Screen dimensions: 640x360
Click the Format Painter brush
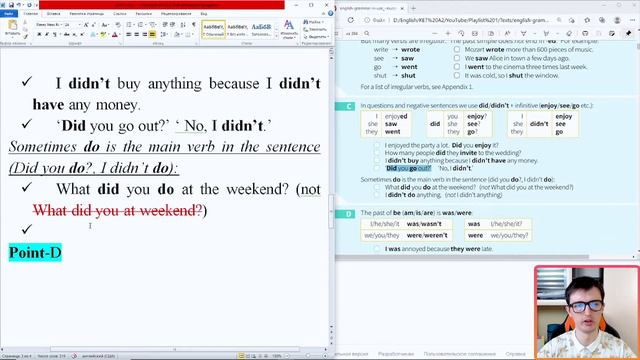pyautogui.click(x=25, y=37)
